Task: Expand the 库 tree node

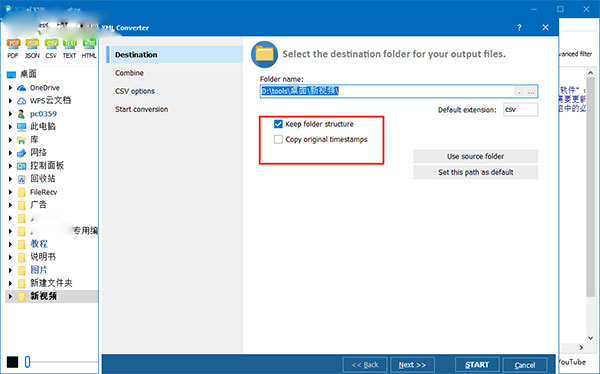Action: (x=10, y=140)
